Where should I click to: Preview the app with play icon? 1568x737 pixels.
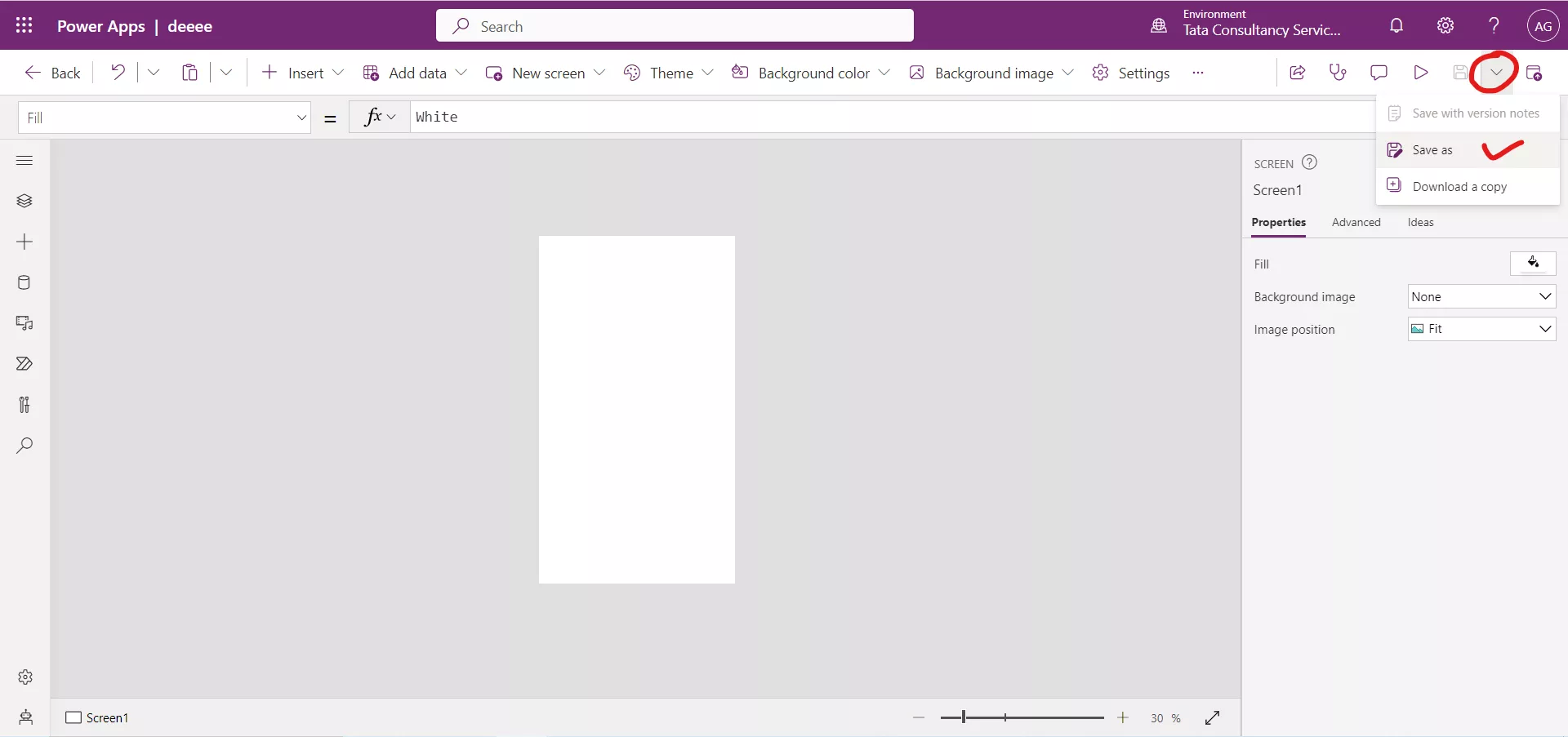[x=1420, y=73]
